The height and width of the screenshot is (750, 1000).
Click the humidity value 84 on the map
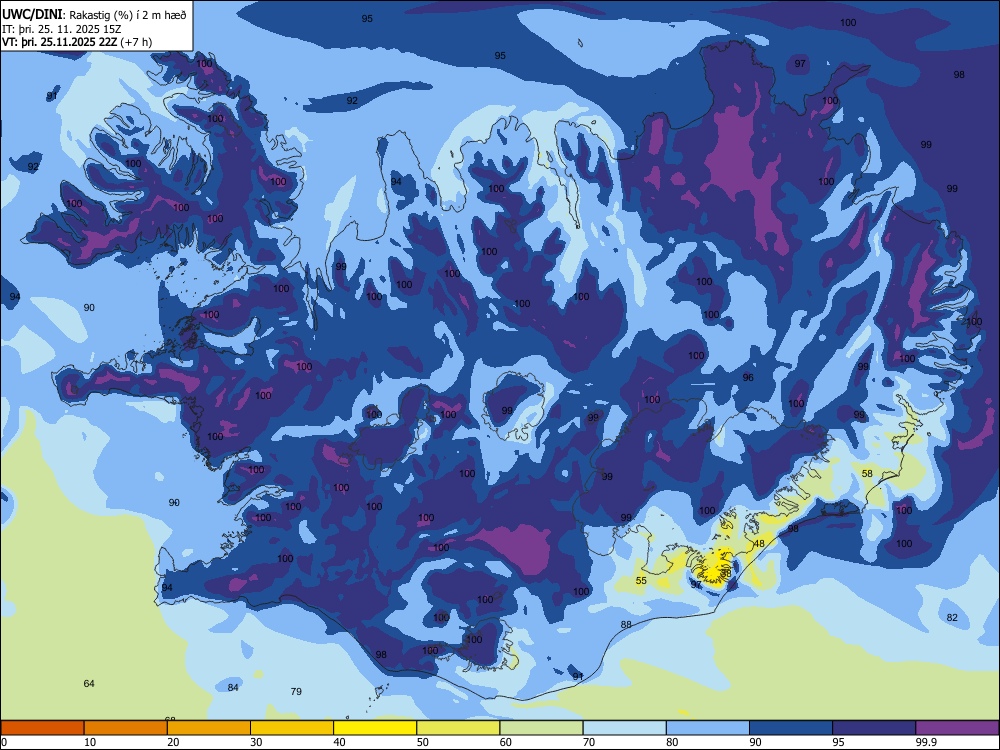(233, 688)
